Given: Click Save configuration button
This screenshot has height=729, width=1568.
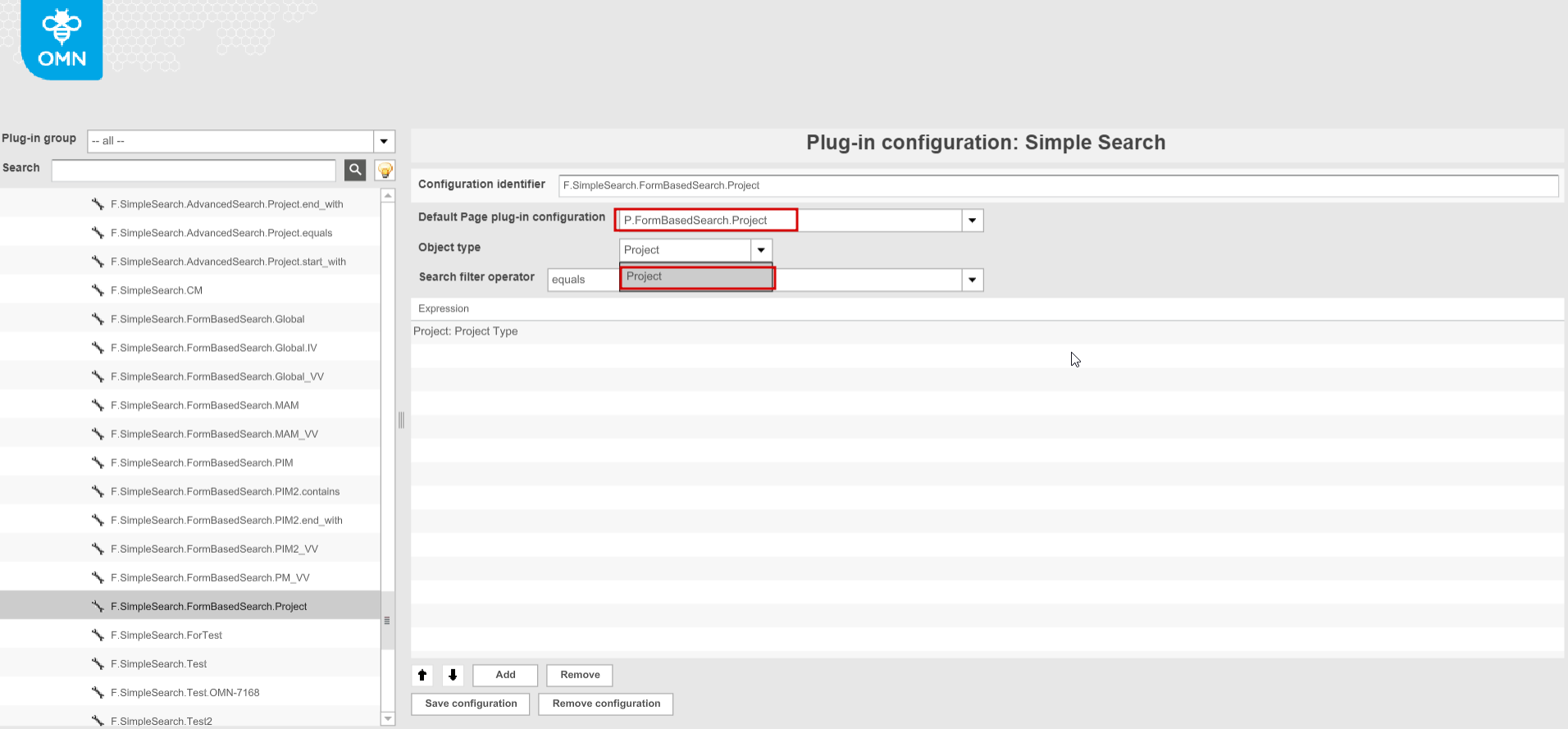Looking at the screenshot, I should click(471, 704).
